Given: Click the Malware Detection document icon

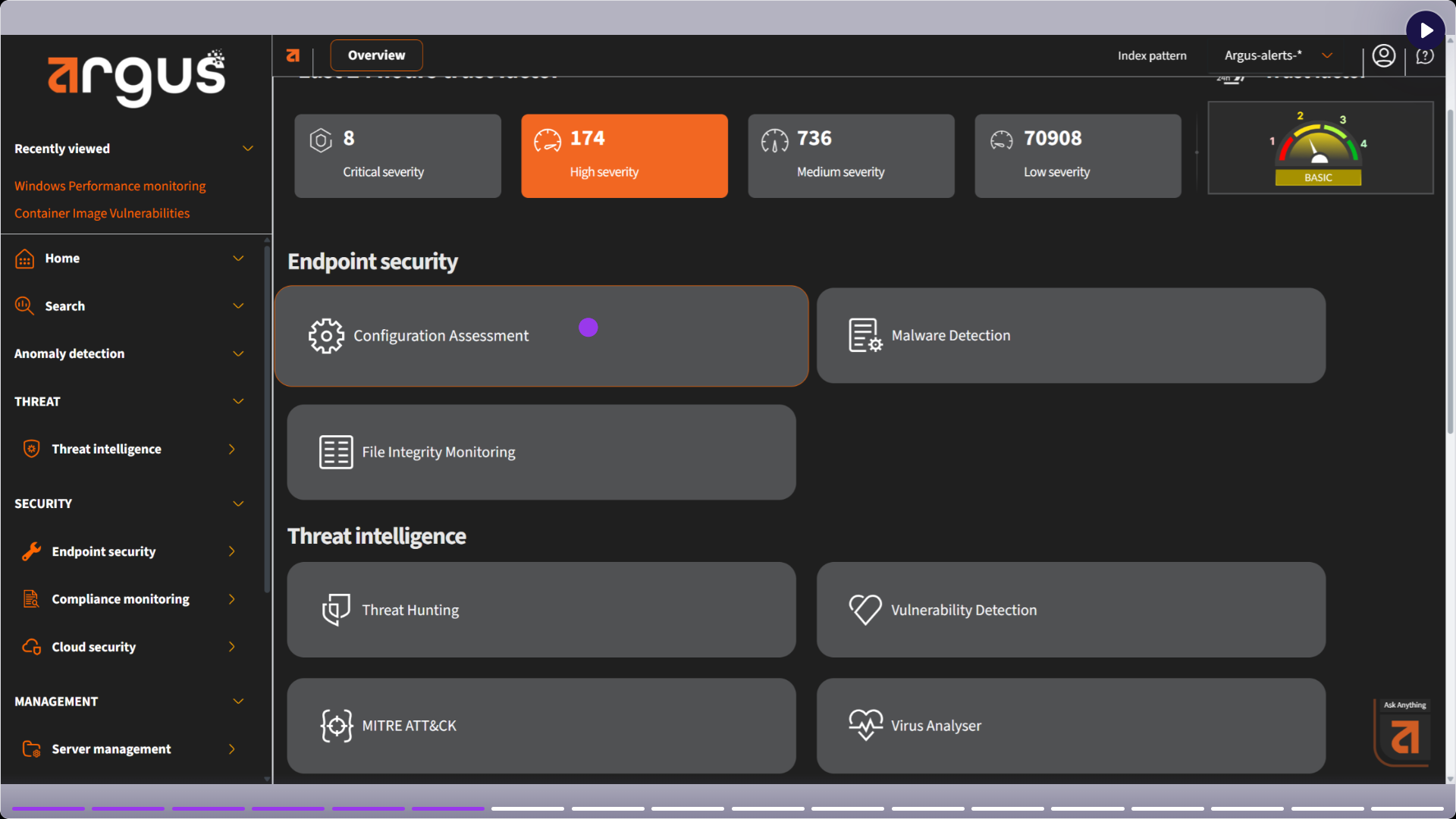Looking at the screenshot, I should (x=865, y=335).
